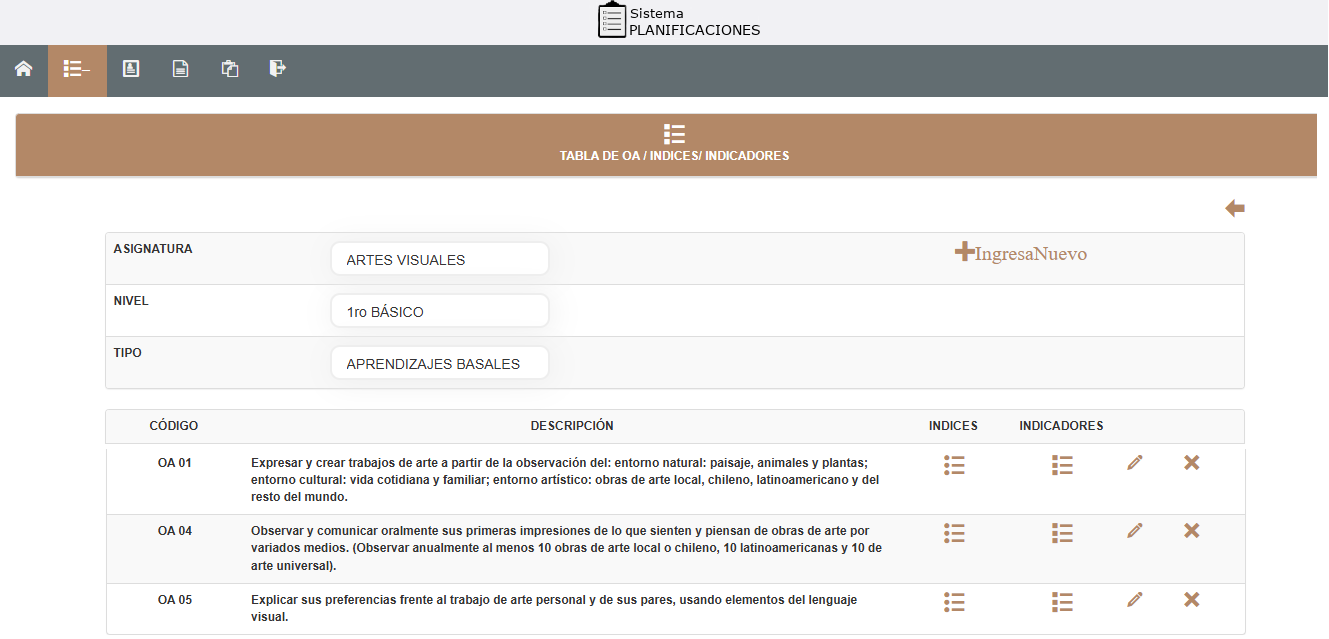The image size is (1329, 639).
Task: Open Indices list for OA 01
Action: click(954, 465)
